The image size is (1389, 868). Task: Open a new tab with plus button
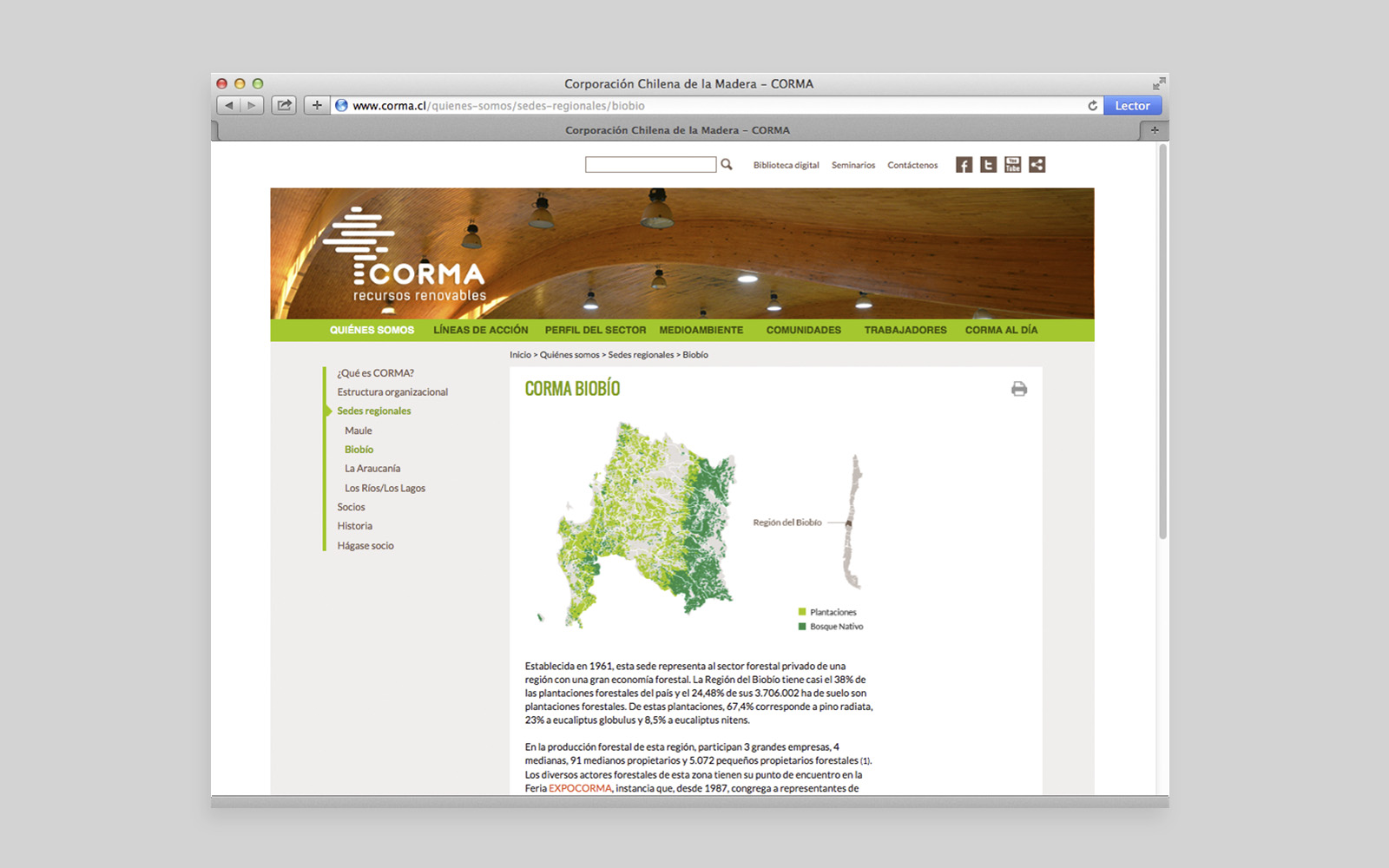1154,130
